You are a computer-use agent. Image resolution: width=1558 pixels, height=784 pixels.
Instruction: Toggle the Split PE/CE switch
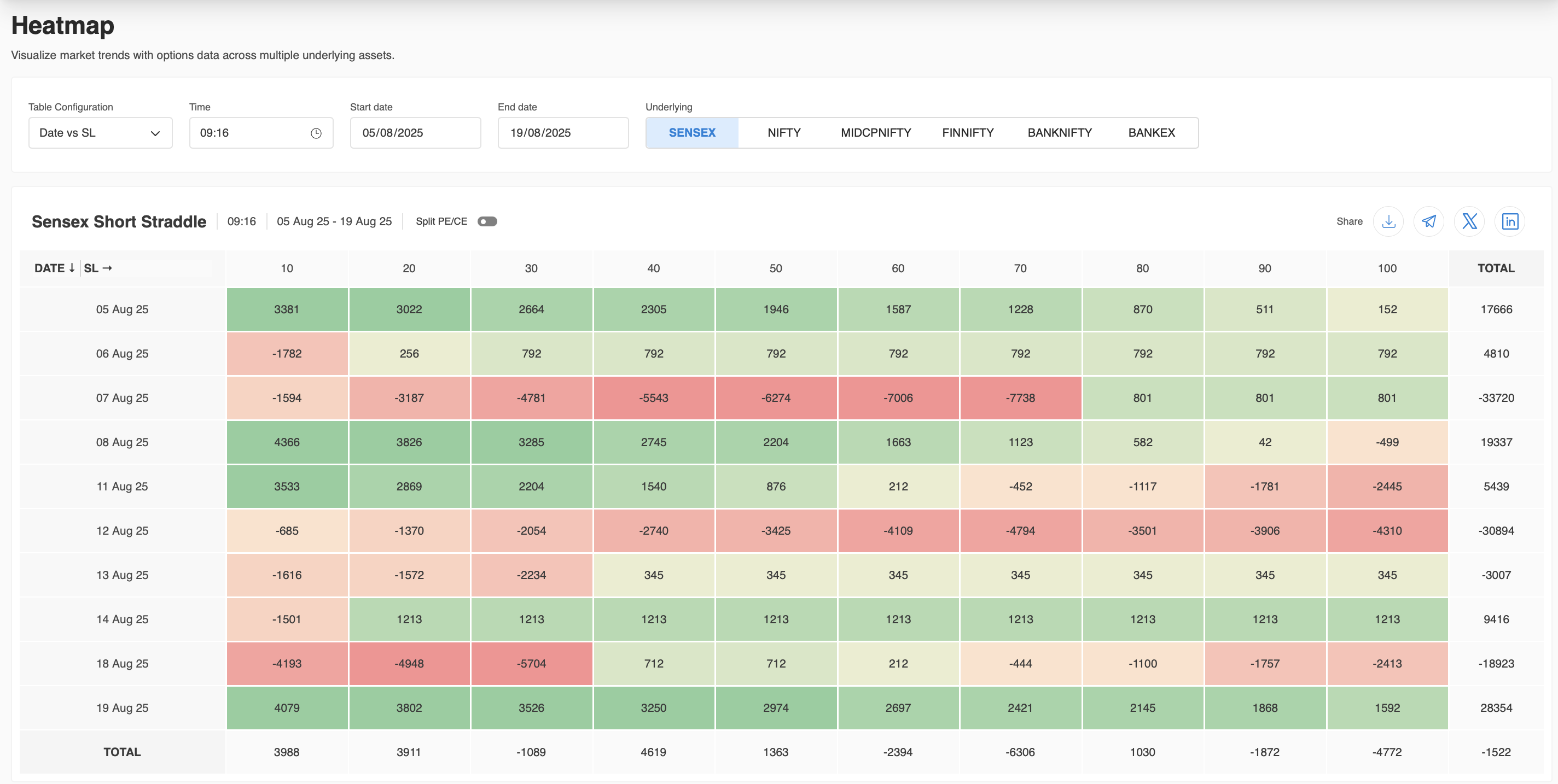(x=487, y=221)
